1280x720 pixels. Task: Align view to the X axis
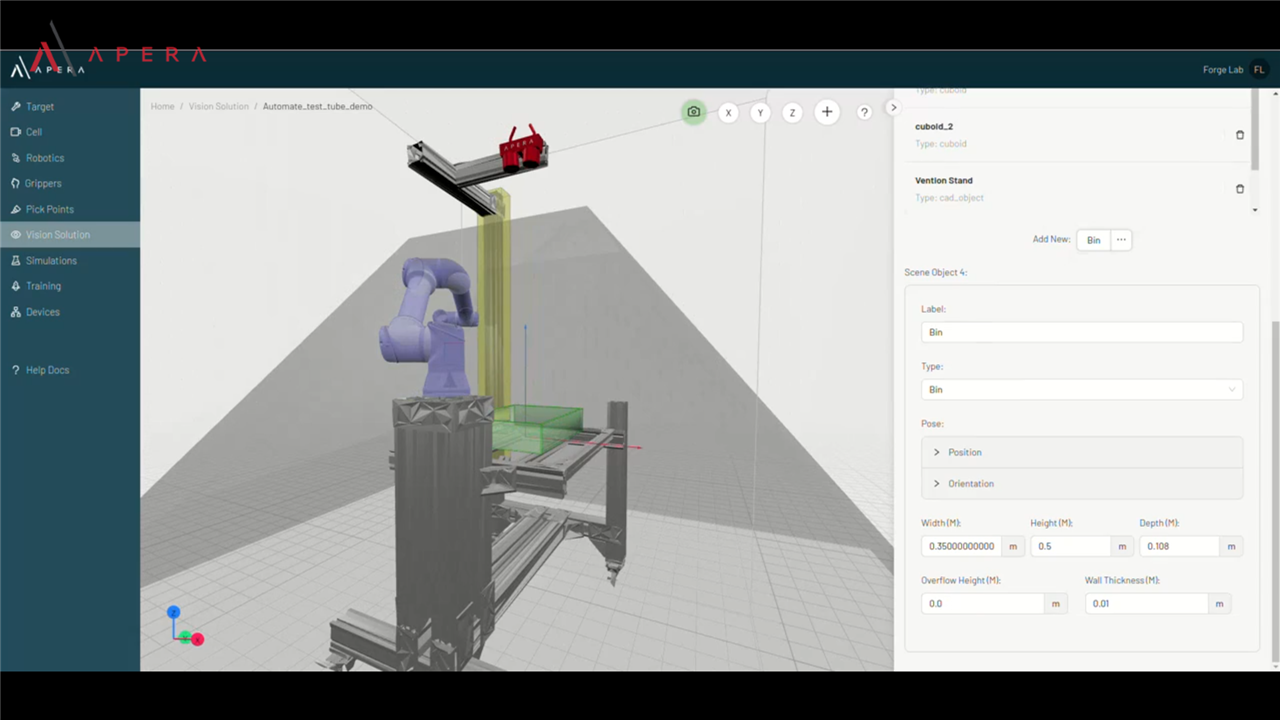(x=728, y=113)
